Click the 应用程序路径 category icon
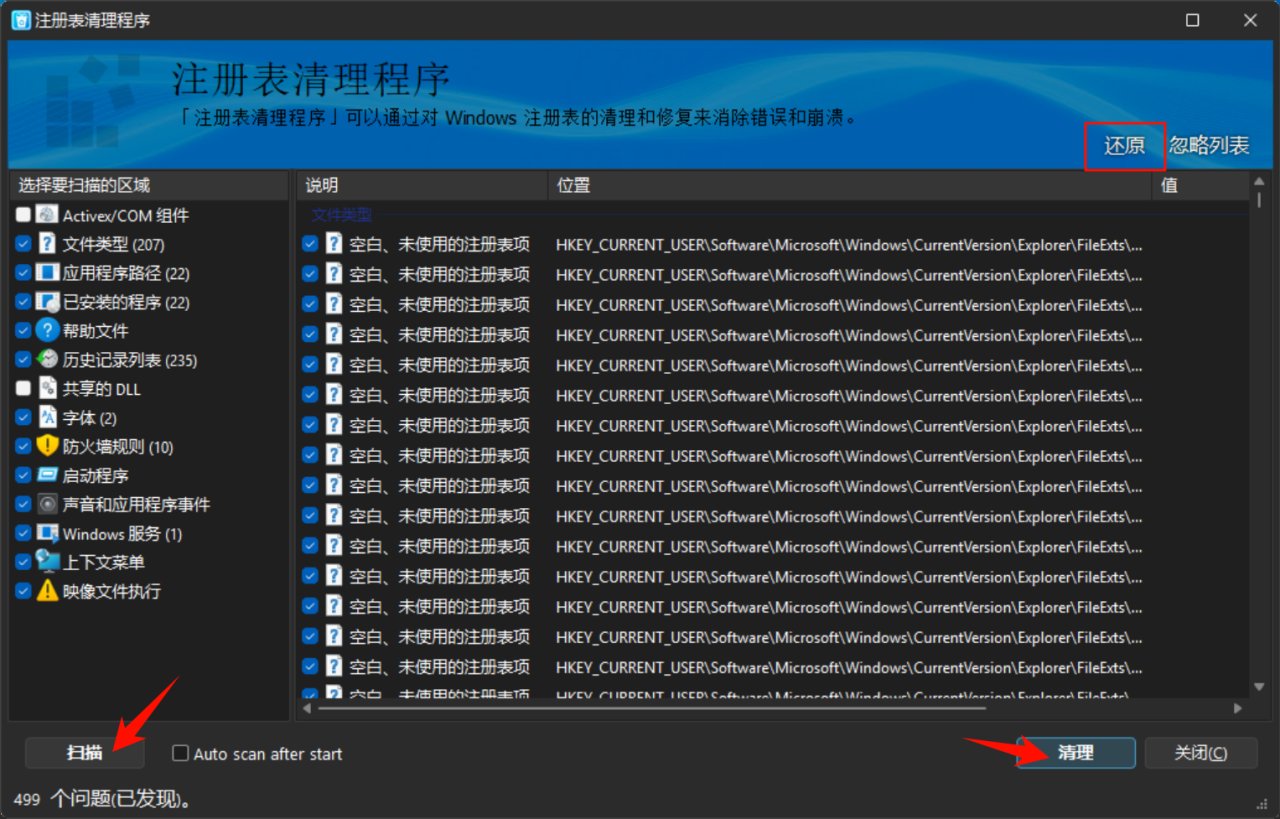Screen dimensions: 1280x819 coord(47,273)
